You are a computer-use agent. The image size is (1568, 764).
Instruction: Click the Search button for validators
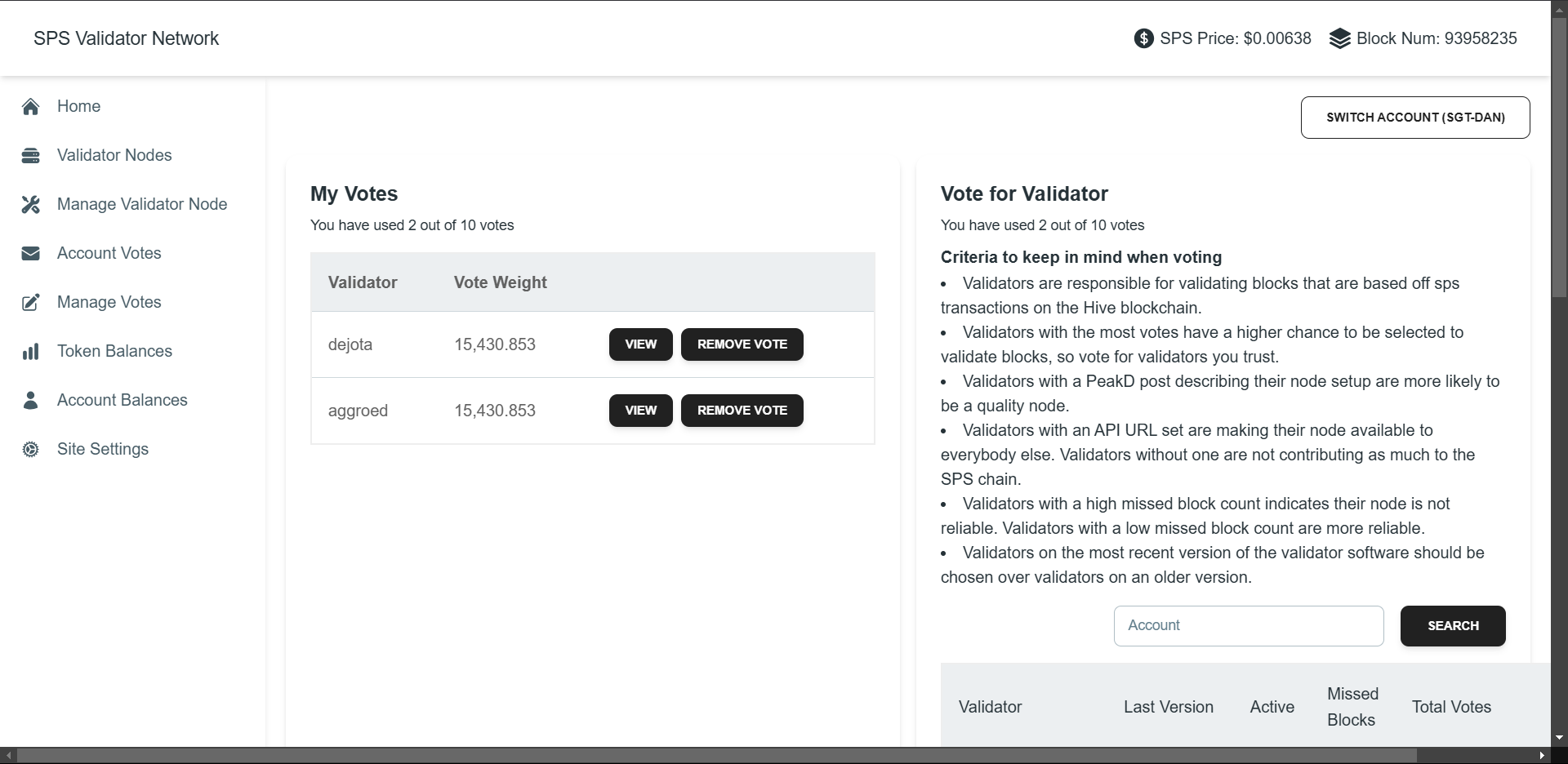pyautogui.click(x=1452, y=626)
